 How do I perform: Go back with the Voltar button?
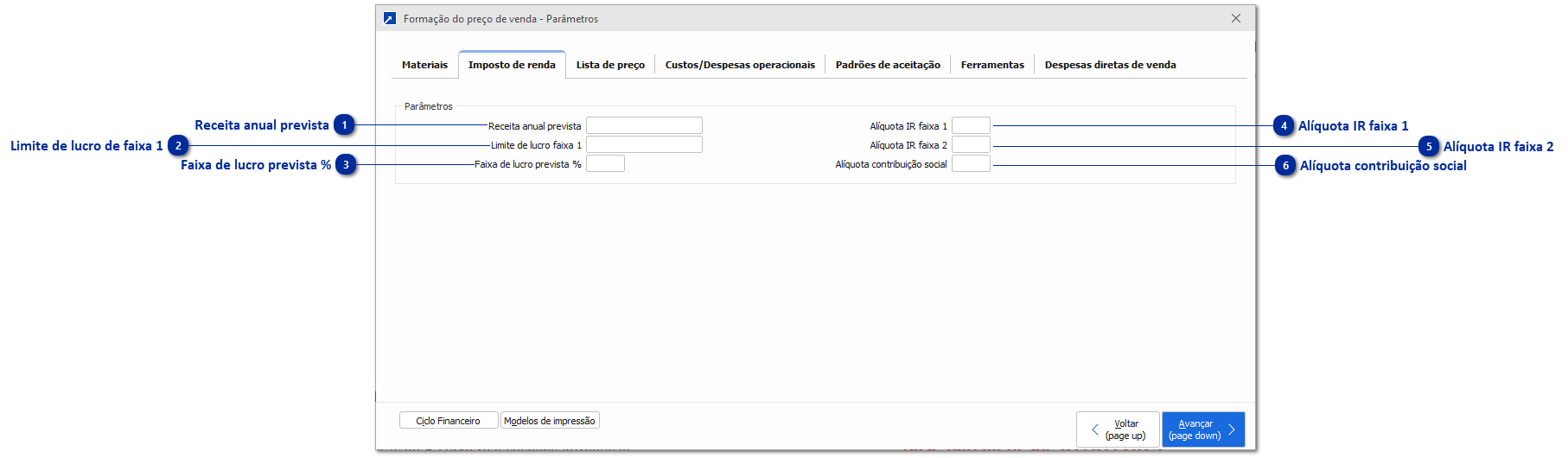(1118, 429)
